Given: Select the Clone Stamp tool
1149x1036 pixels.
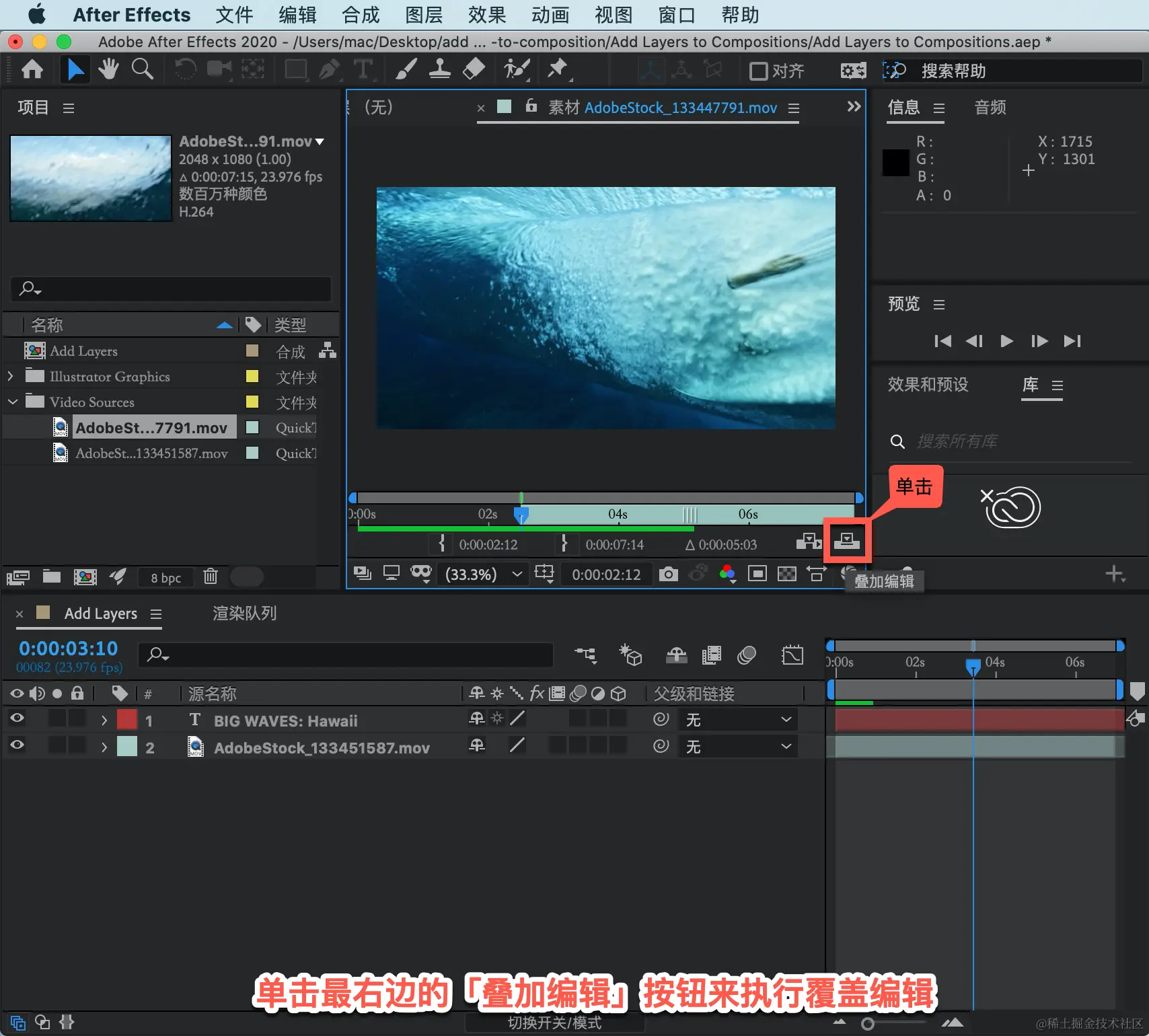Looking at the screenshot, I should click(440, 69).
